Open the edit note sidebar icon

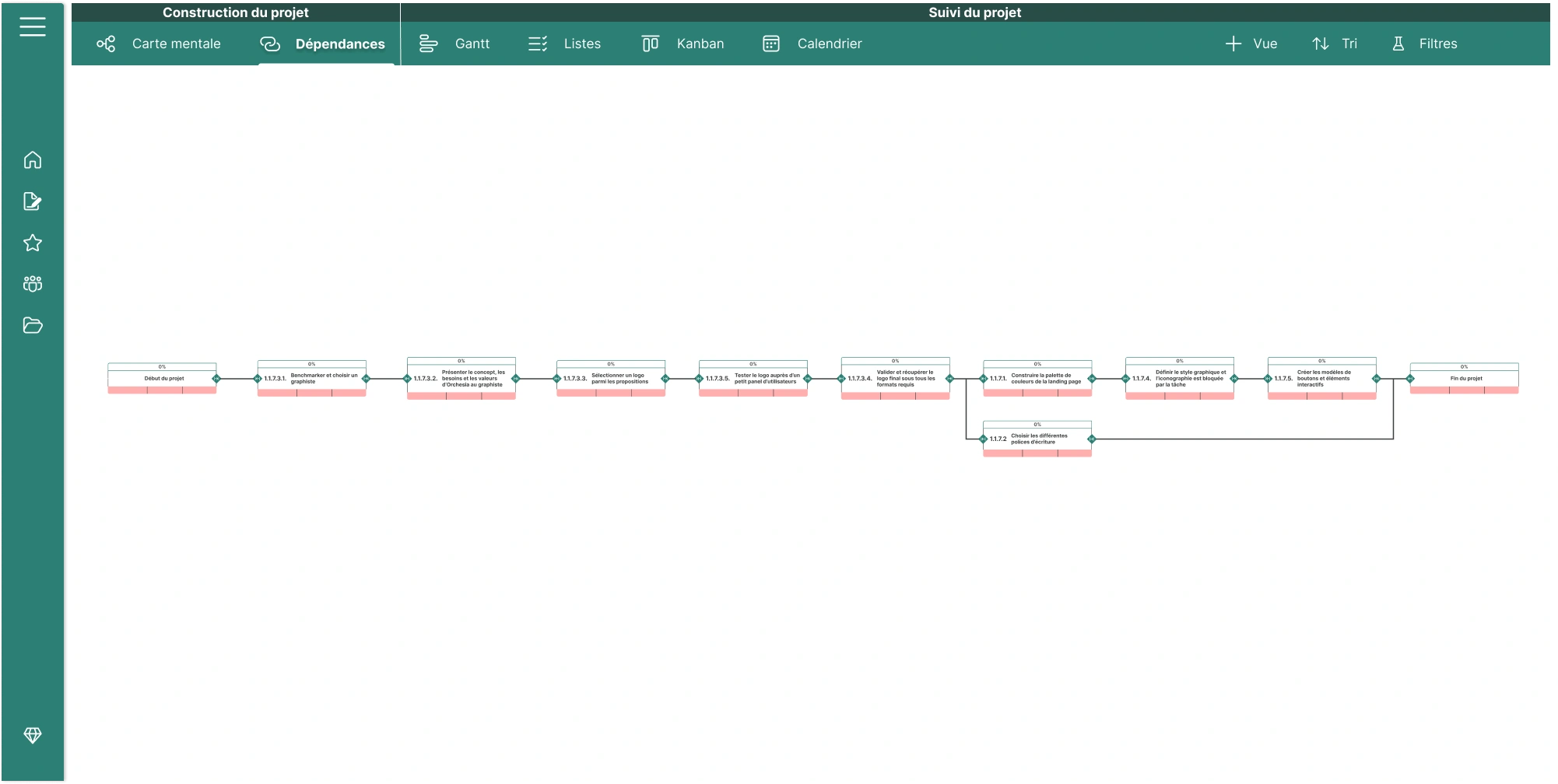[x=33, y=201]
